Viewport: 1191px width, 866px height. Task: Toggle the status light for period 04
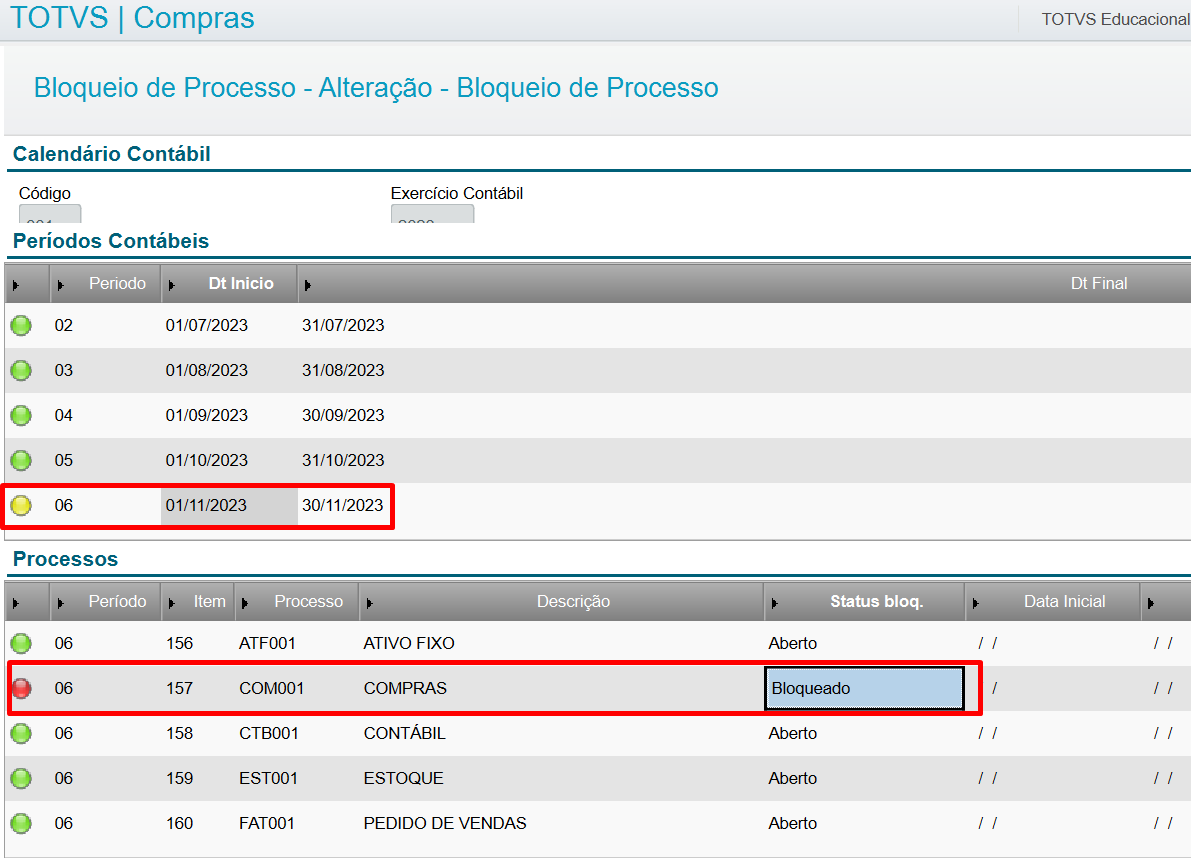pyautogui.click(x=21, y=415)
